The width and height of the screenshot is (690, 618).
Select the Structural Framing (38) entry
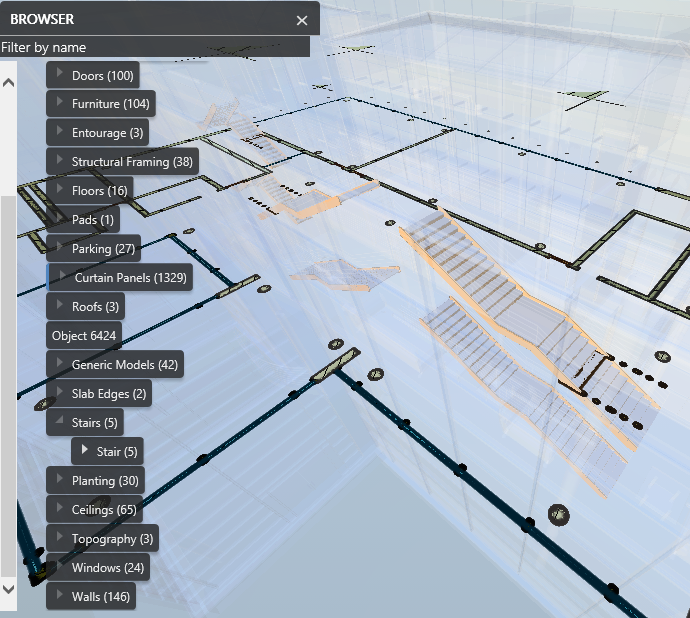tap(132, 161)
